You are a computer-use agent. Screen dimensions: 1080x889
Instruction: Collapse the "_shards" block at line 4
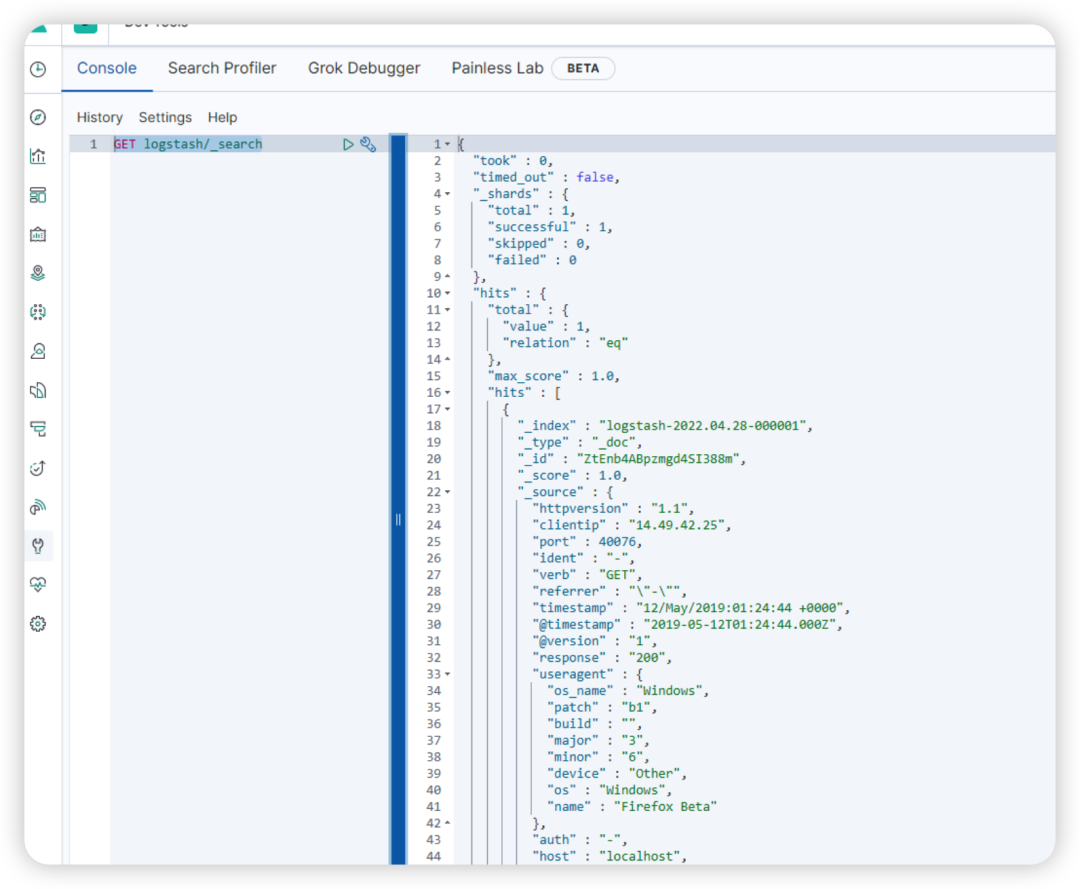pyautogui.click(x=447, y=194)
